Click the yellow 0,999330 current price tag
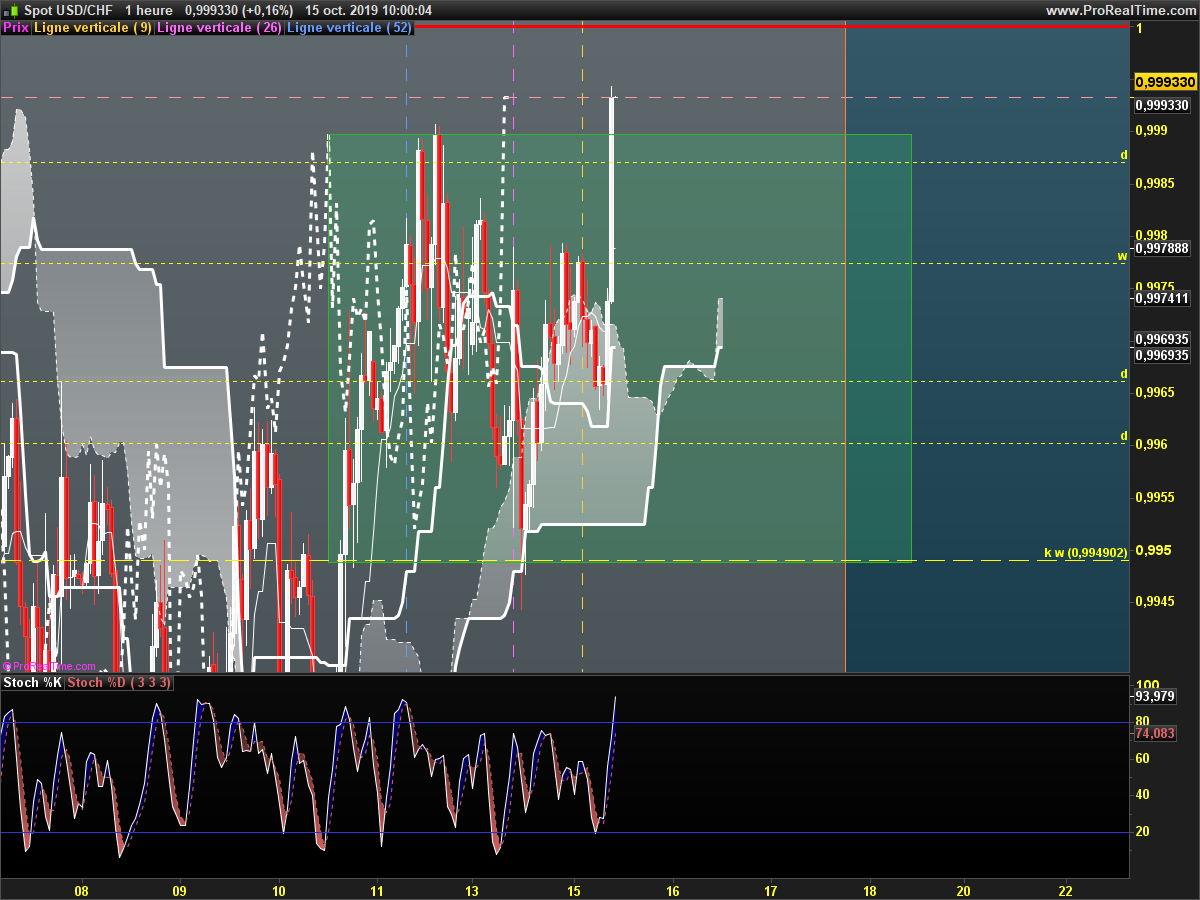This screenshot has width=1200, height=900. pyautogui.click(x=1166, y=82)
